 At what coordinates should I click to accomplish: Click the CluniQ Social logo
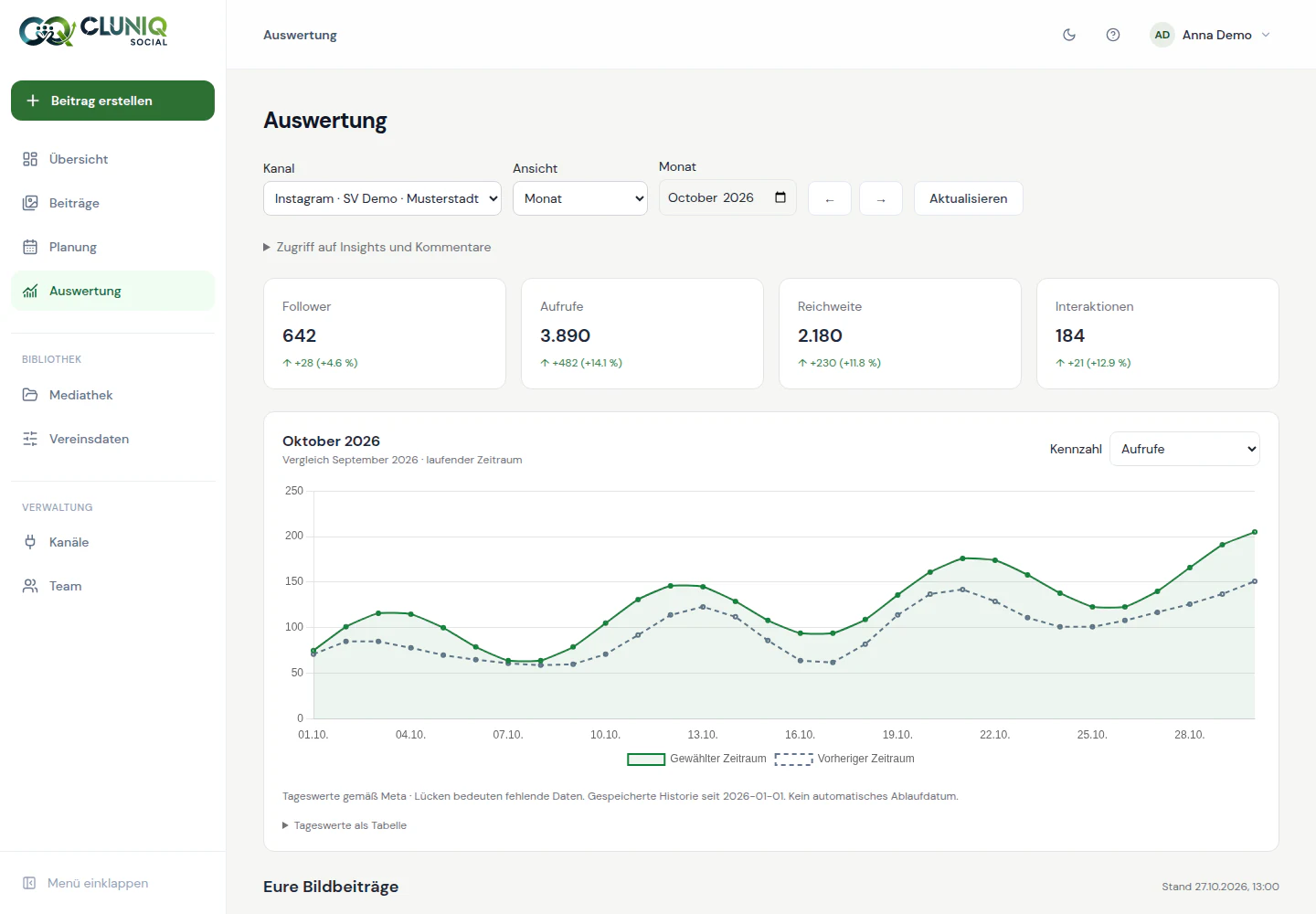click(93, 31)
